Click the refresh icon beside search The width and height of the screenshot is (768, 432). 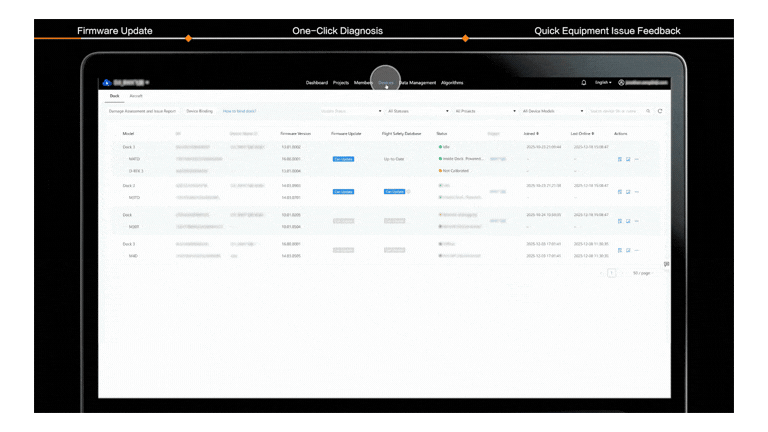pos(660,111)
